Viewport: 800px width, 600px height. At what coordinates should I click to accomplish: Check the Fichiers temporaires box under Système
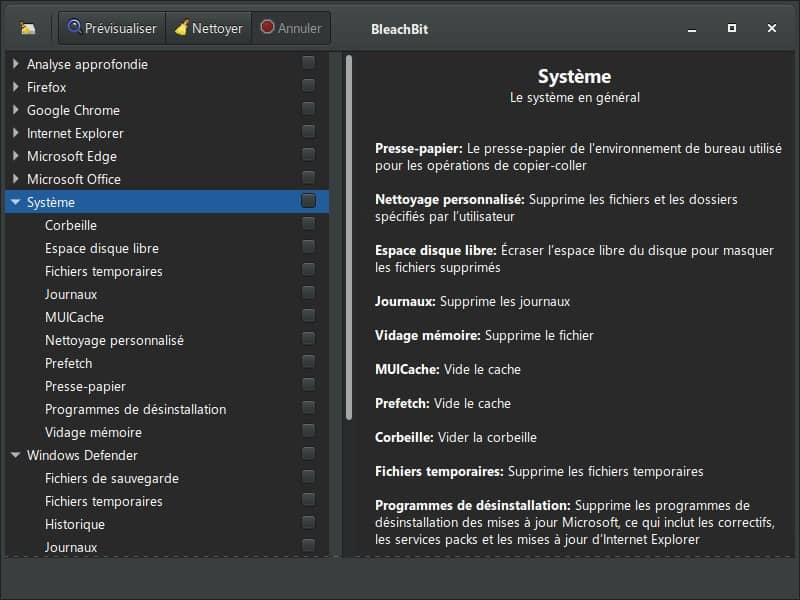tap(308, 269)
